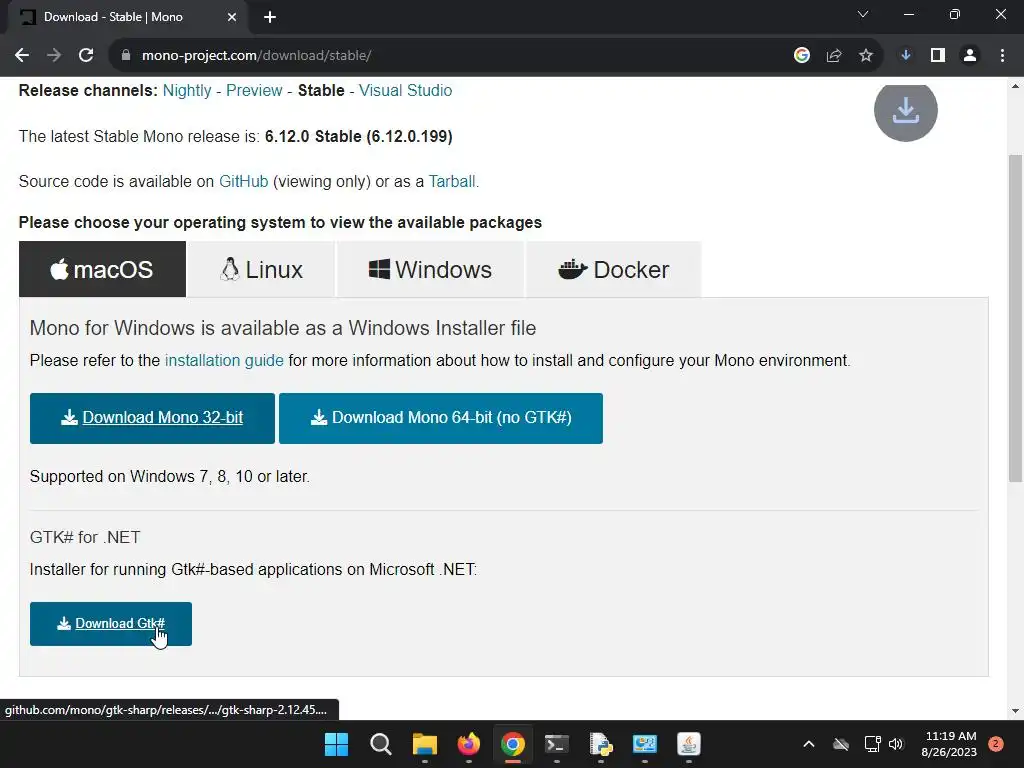Open the volume speaker tray icon
1024x768 pixels.
896,744
